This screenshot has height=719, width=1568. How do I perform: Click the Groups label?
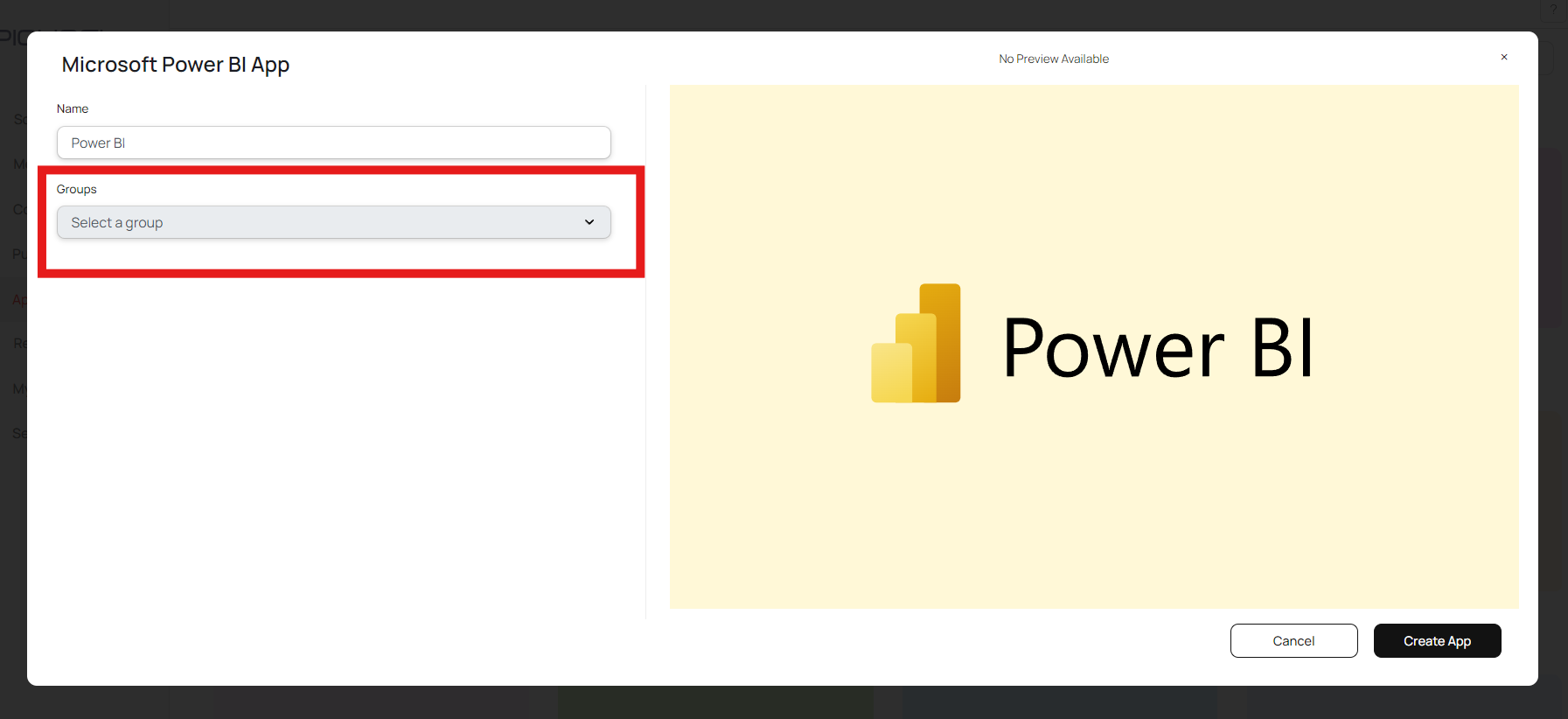coord(77,189)
